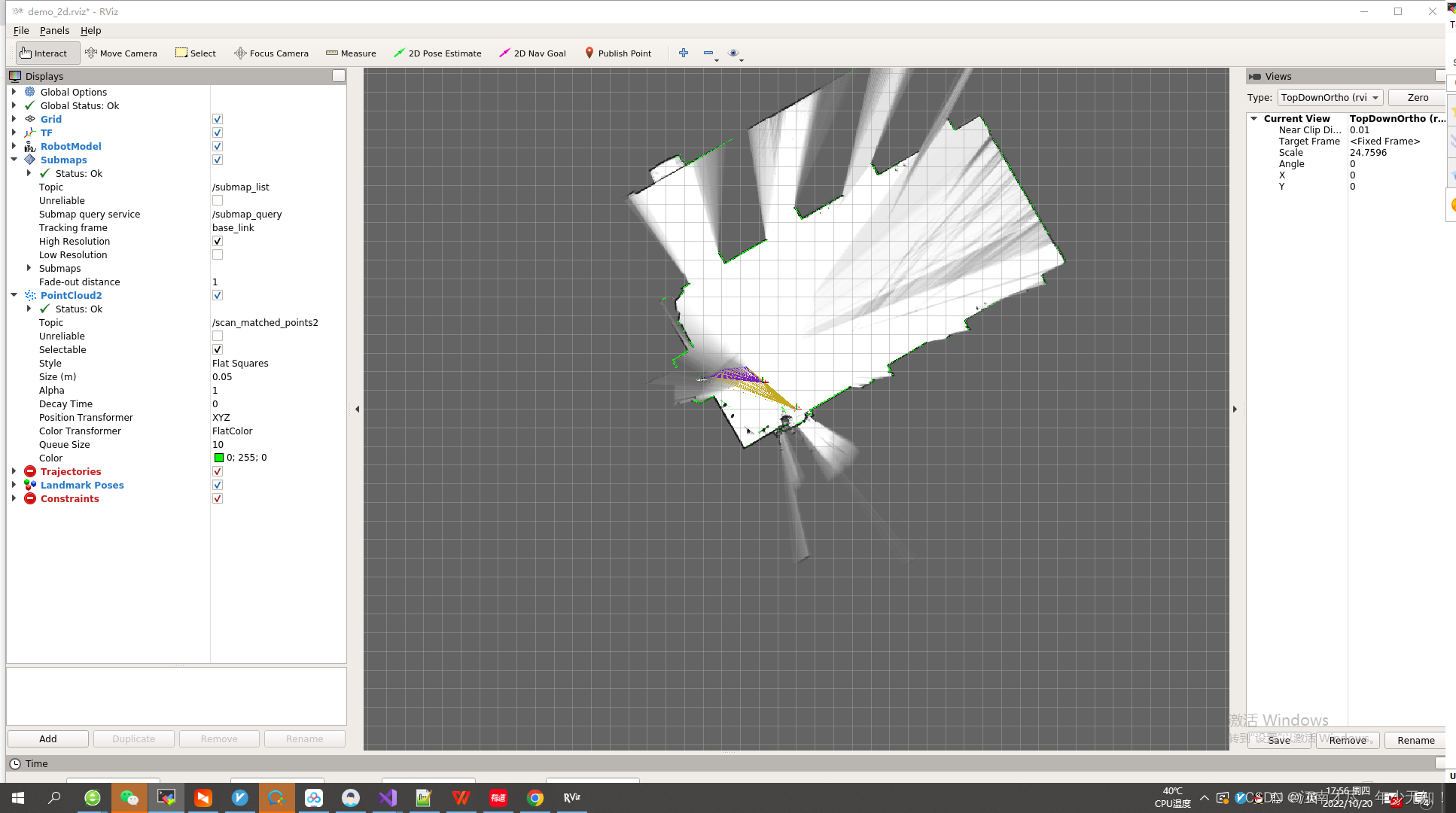The width and height of the screenshot is (1456, 813).
Task: Uncheck the Trajectories display checkbox
Action: click(x=218, y=471)
